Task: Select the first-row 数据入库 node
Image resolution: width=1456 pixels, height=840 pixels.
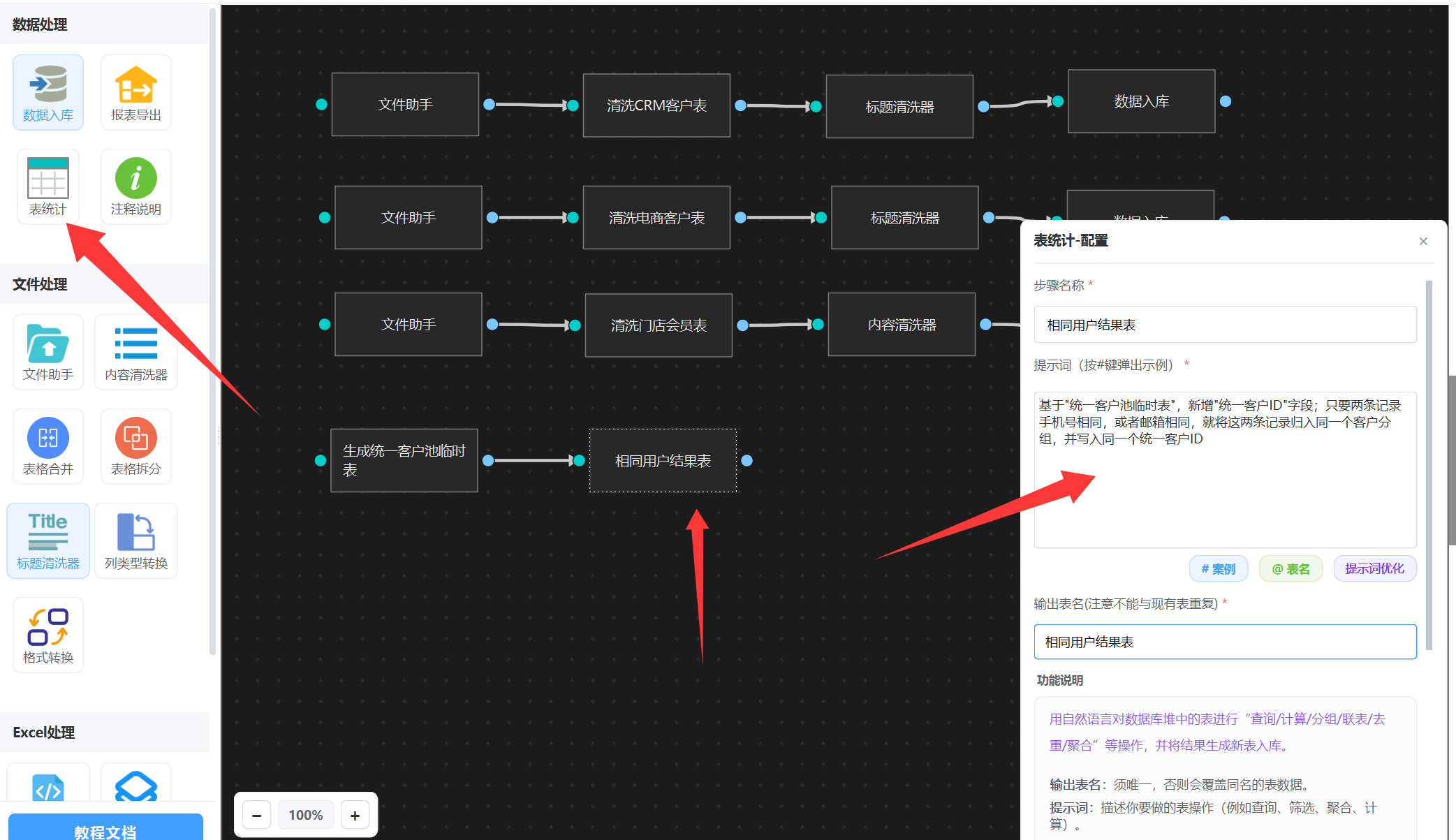Action: (x=1142, y=101)
